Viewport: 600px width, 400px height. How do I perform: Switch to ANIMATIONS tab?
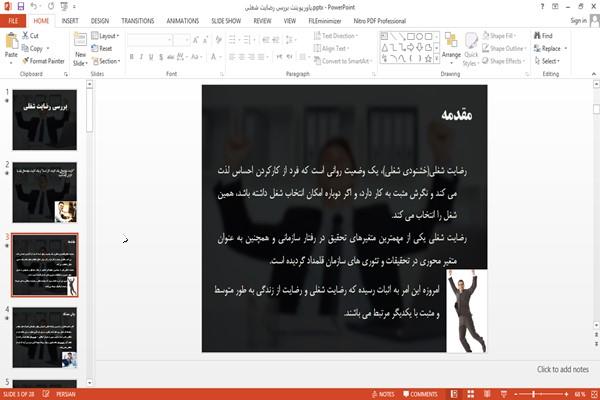[x=183, y=21]
